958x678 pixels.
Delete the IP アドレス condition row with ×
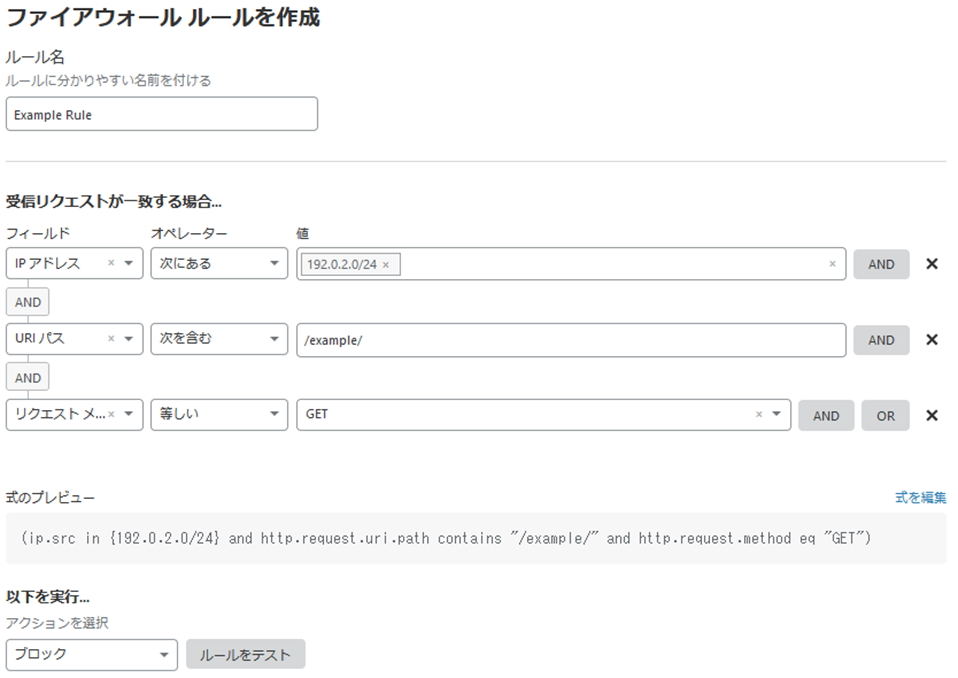click(932, 264)
